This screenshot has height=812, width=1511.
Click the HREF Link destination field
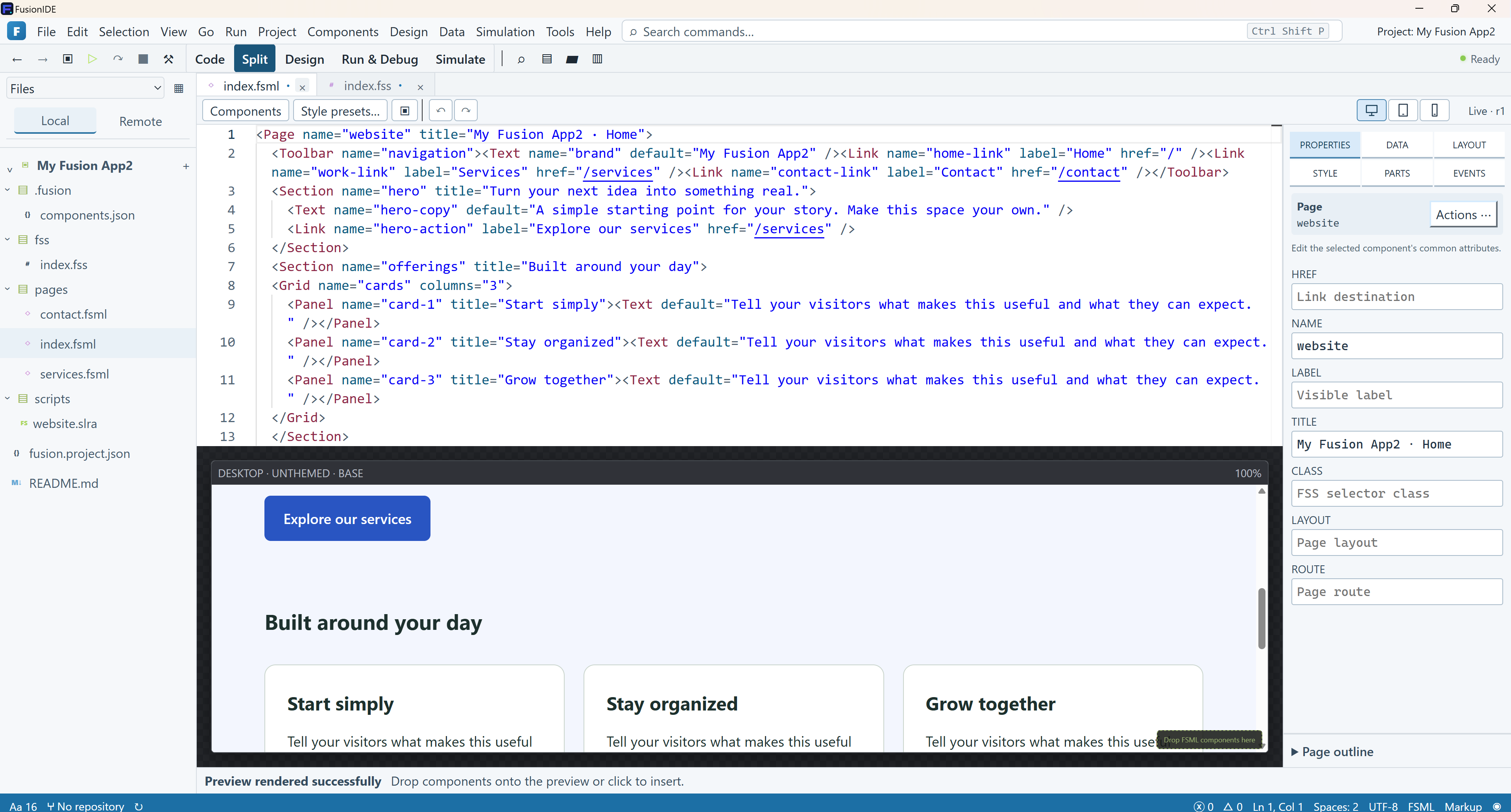point(1396,297)
